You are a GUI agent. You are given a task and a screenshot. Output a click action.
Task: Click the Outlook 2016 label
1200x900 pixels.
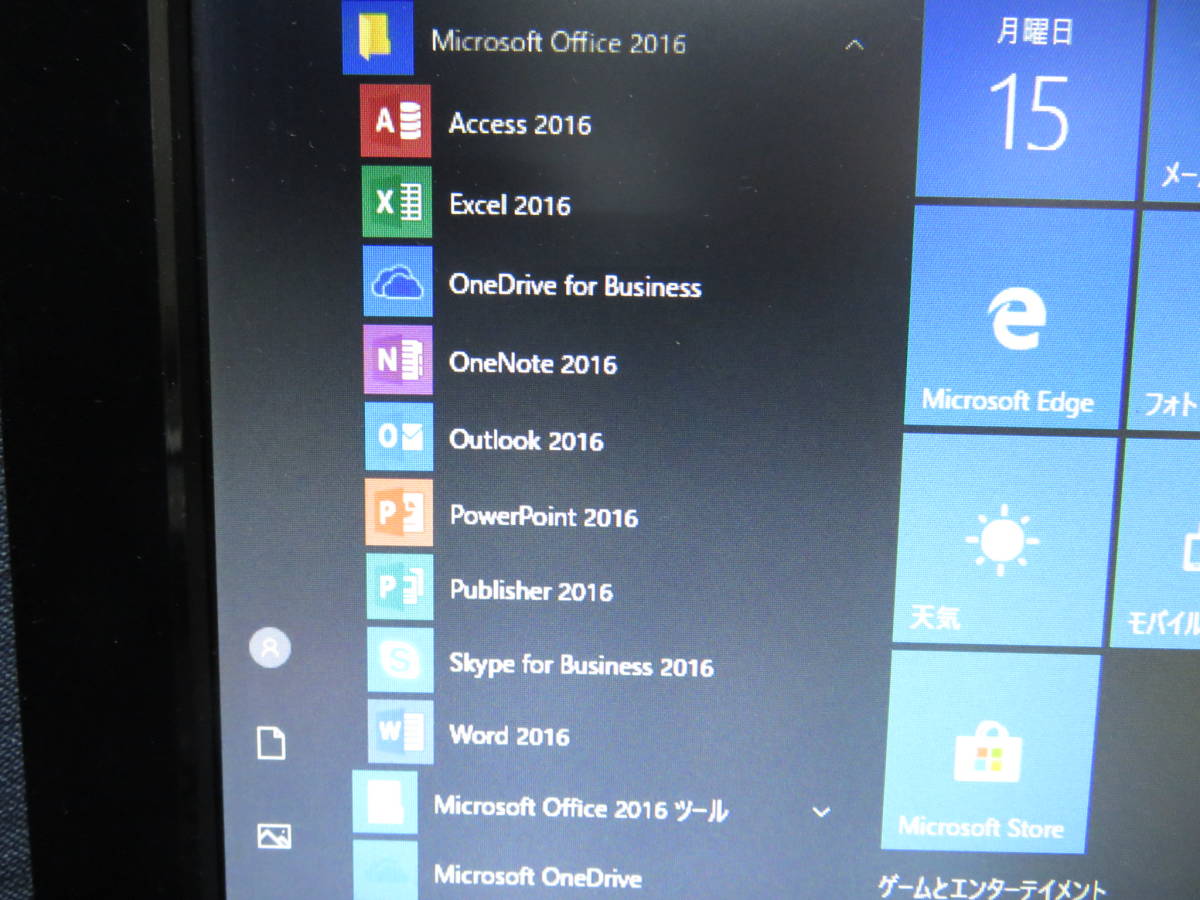[526, 440]
